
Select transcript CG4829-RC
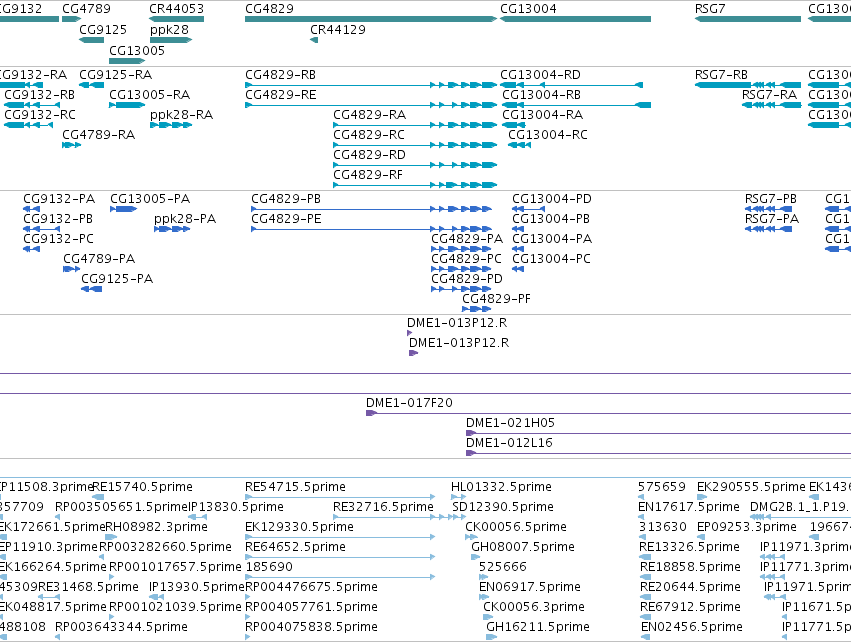point(415,145)
